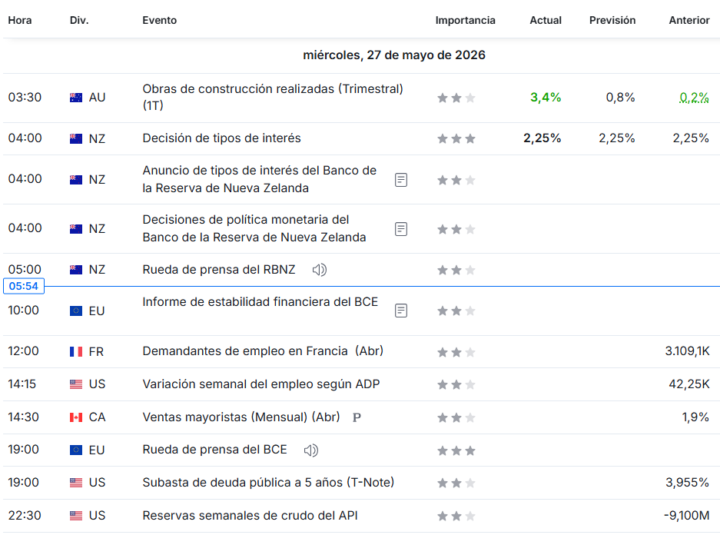Open Demandantes de empleo en Francia event
Image resolution: width=720 pixels, height=535 pixels.
tap(263, 351)
